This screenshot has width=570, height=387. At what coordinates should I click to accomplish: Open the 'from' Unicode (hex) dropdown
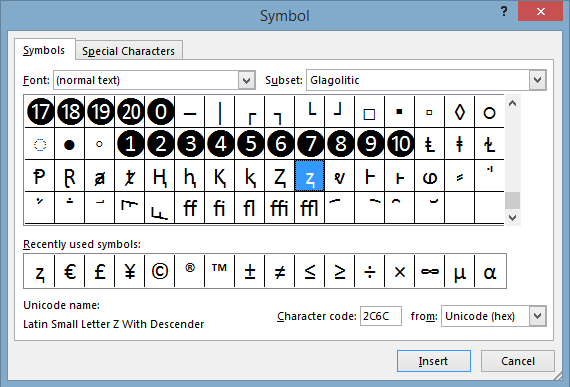[x=538, y=316]
